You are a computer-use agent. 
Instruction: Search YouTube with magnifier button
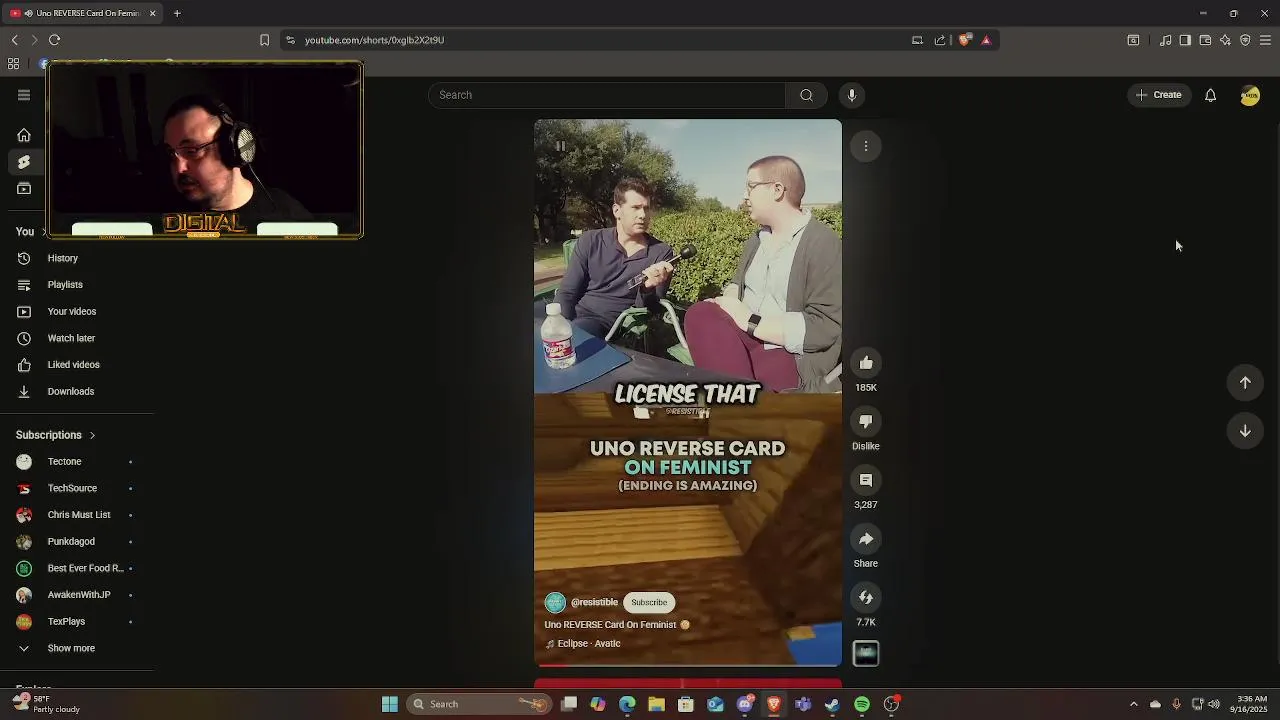coord(806,95)
